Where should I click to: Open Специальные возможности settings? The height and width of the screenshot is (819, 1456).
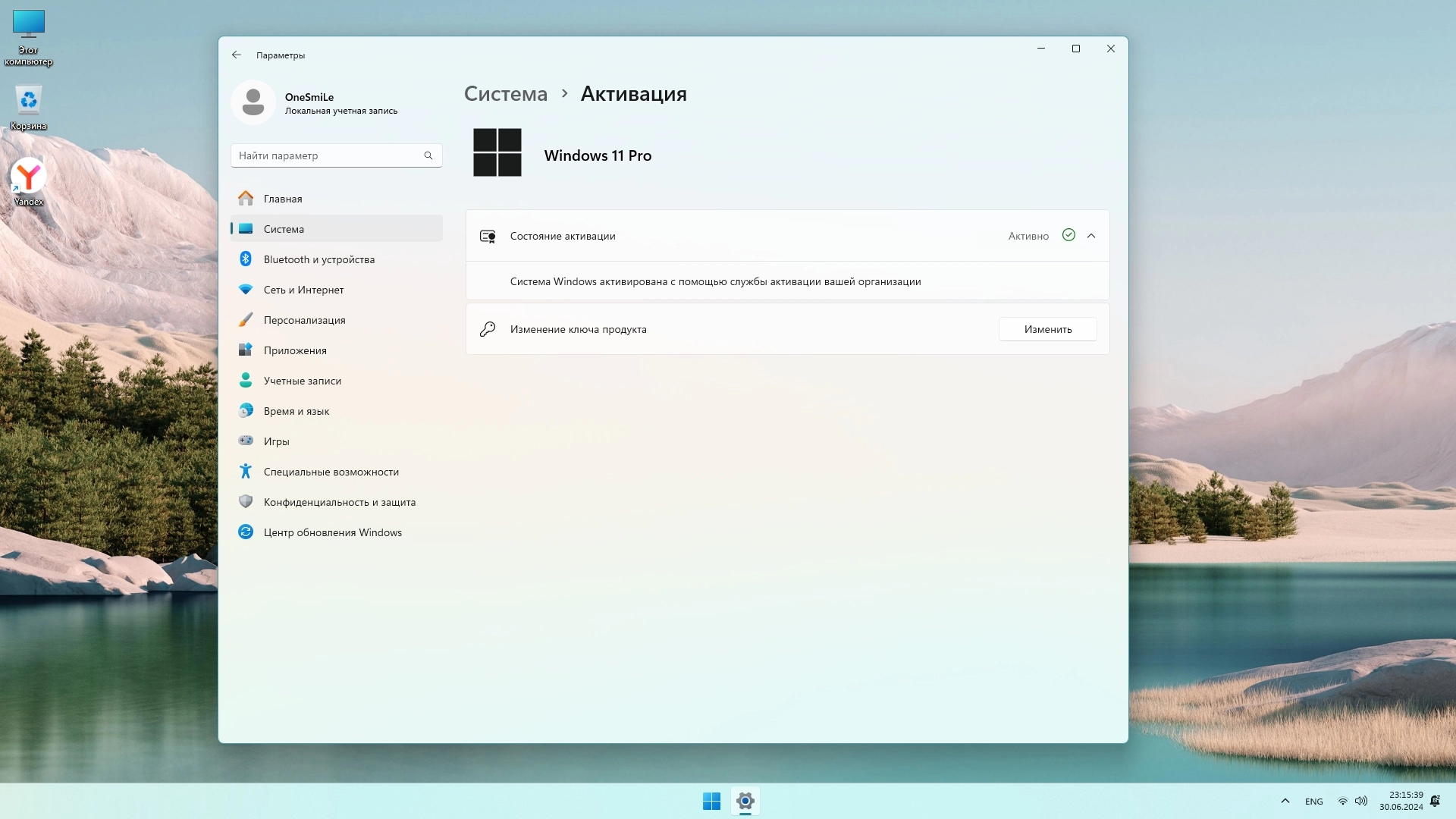point(331,472)
